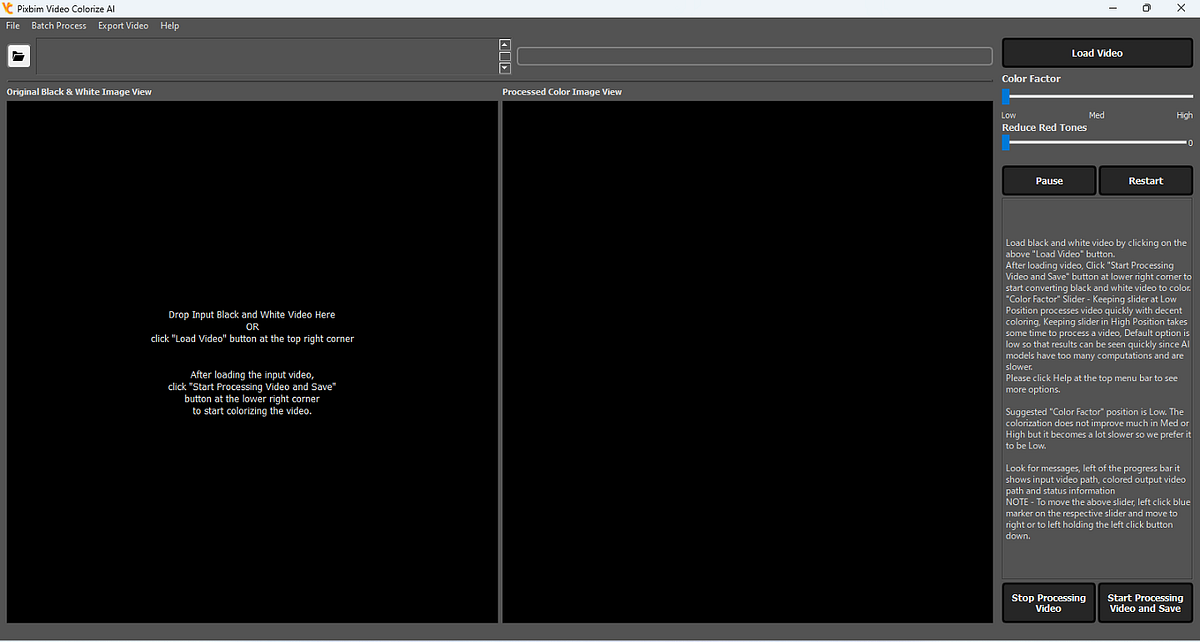Click the "Color Factor" heading label
The image size is (1200, 642).
(1031, 79)
